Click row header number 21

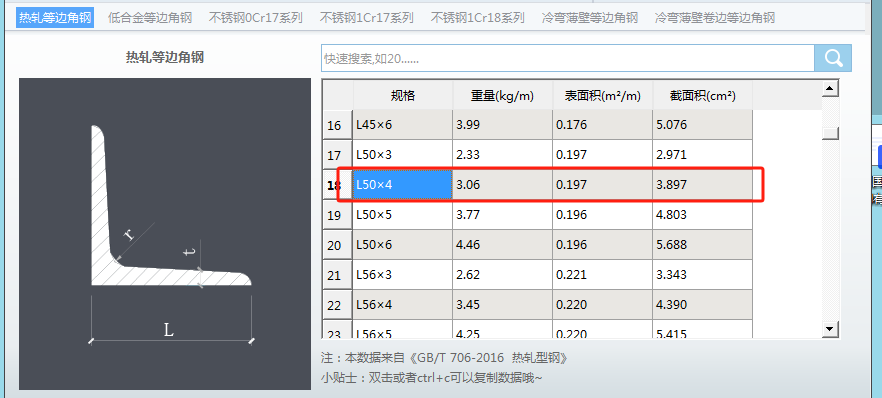pyautogui.click(x=337, y=275)
